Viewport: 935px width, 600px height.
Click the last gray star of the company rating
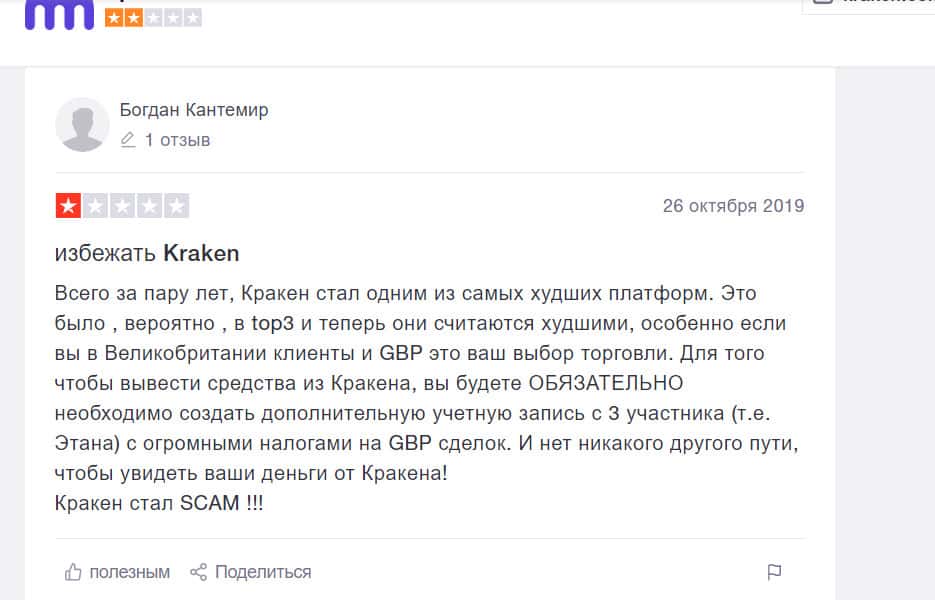pos(191,18)
